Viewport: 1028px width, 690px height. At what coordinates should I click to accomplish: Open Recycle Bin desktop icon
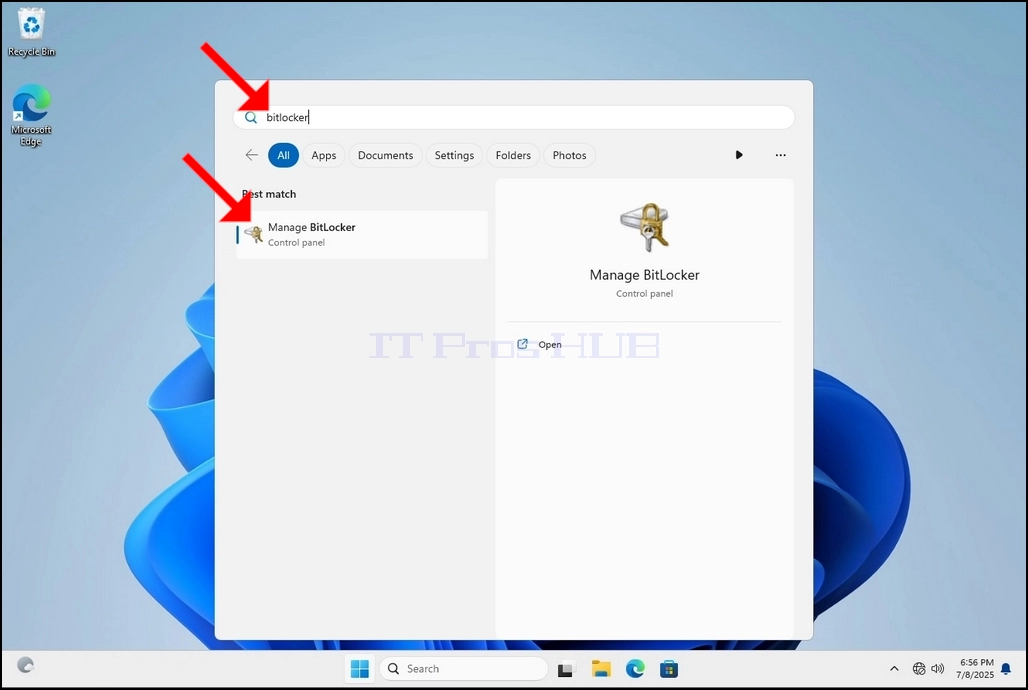[x=31, y=31]
